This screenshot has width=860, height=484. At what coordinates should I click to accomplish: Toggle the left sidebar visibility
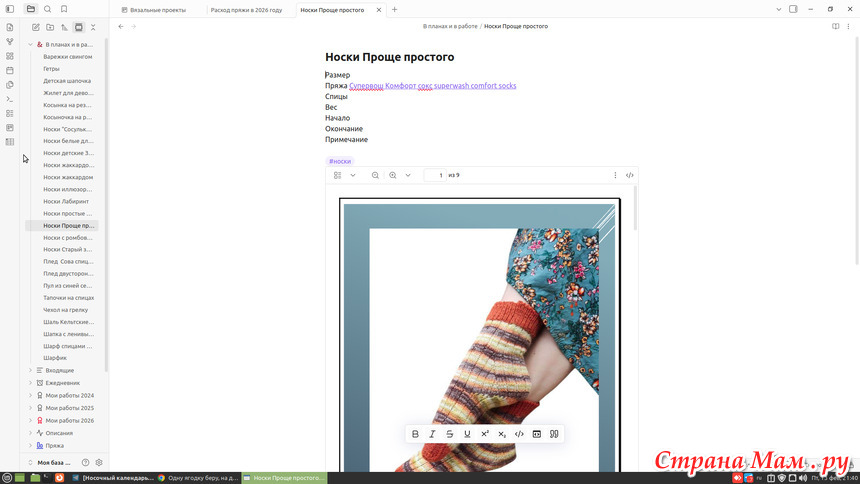pyautogui.click(x=10, y=9)
